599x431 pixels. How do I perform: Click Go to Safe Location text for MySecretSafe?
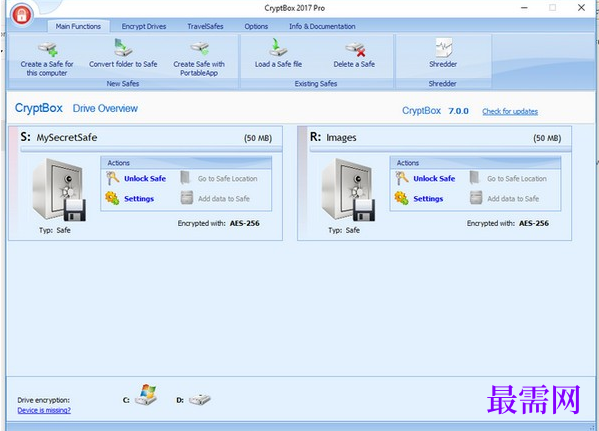point(227,178)
